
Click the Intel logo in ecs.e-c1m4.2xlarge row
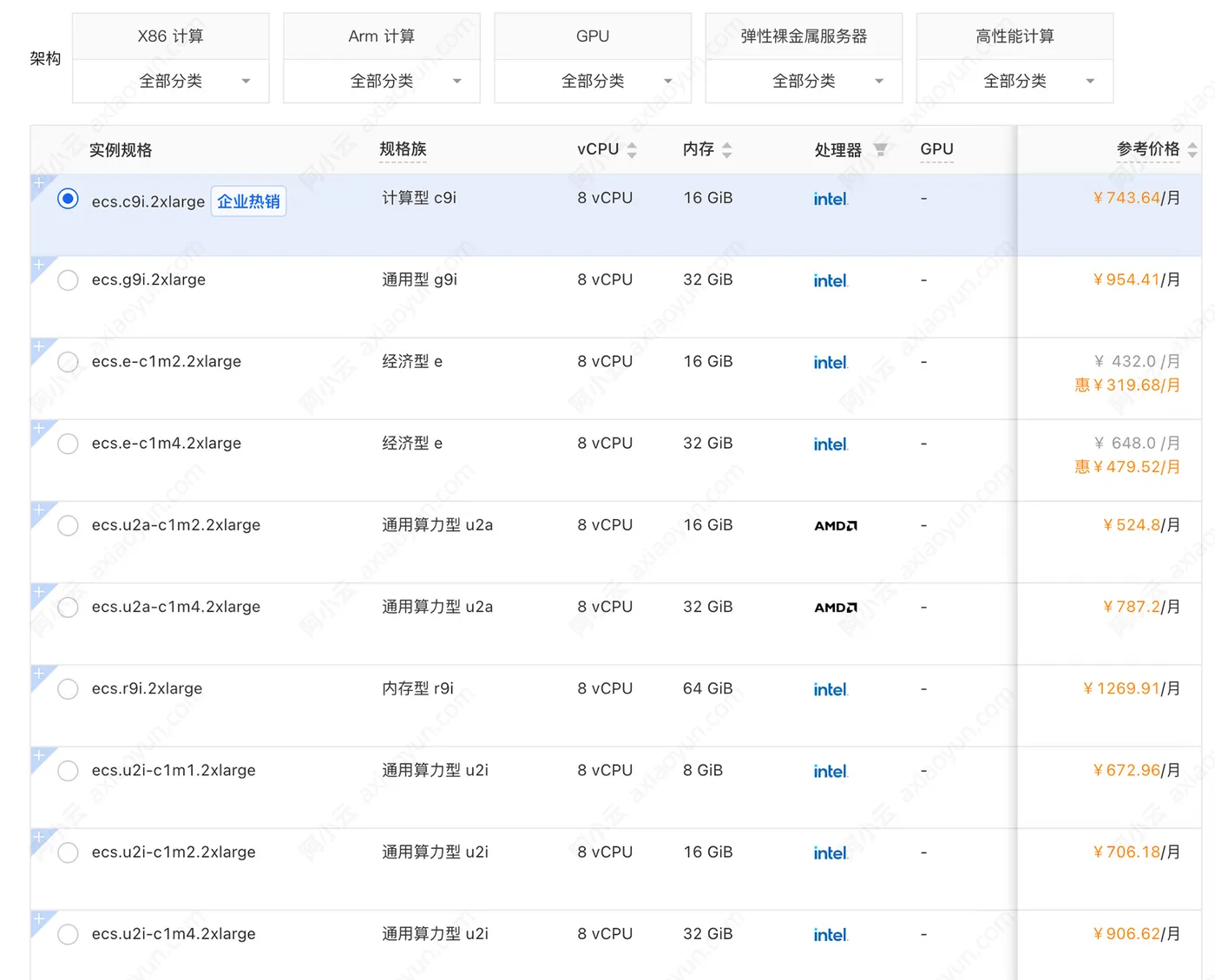pos(831,444)
